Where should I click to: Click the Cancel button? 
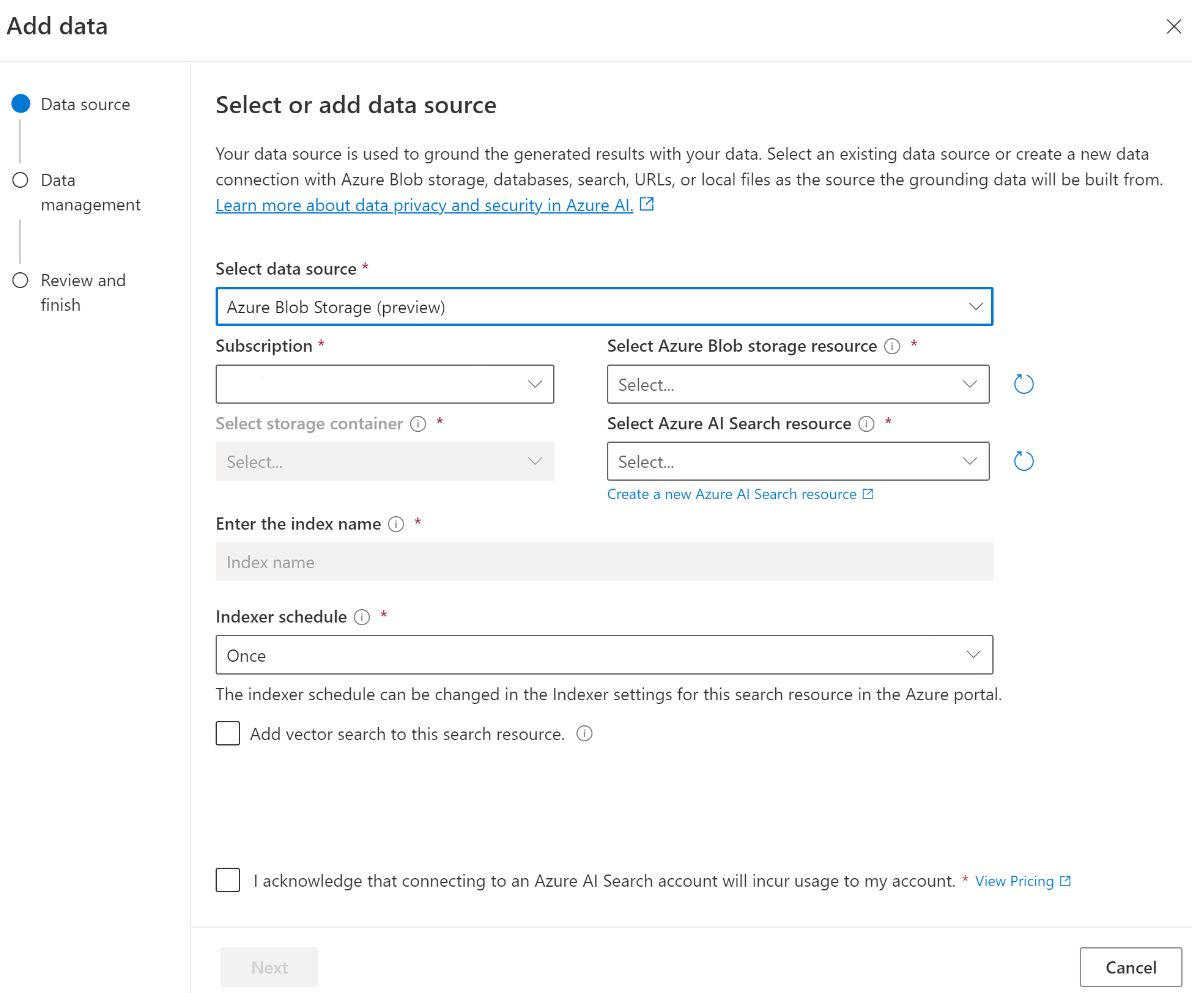click(1130, 967)
